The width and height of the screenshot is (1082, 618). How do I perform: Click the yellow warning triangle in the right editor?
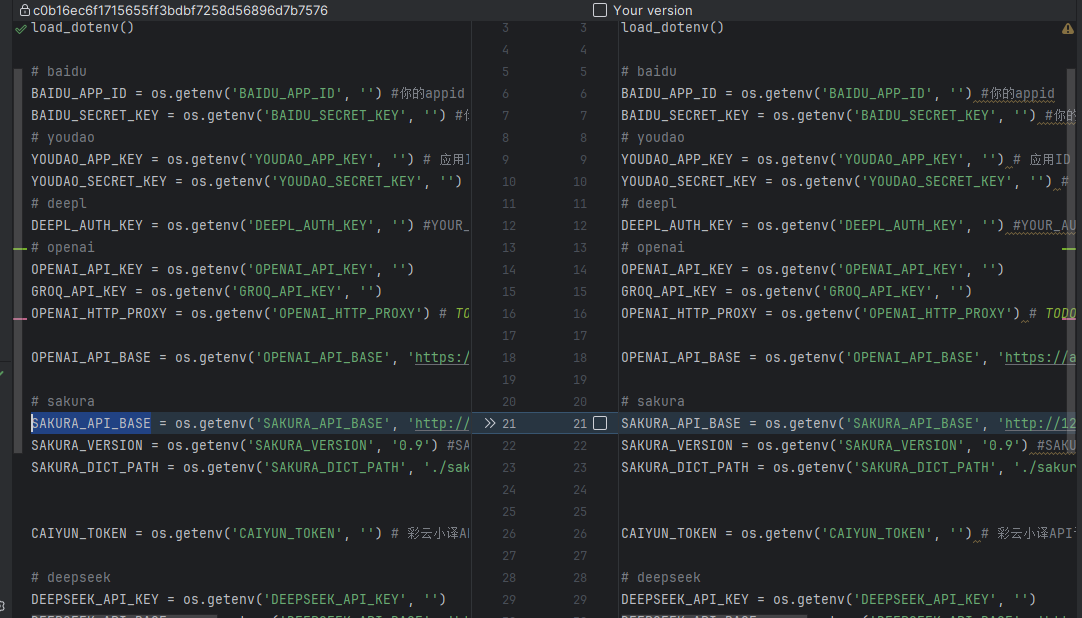click(x=1068, y=29)
